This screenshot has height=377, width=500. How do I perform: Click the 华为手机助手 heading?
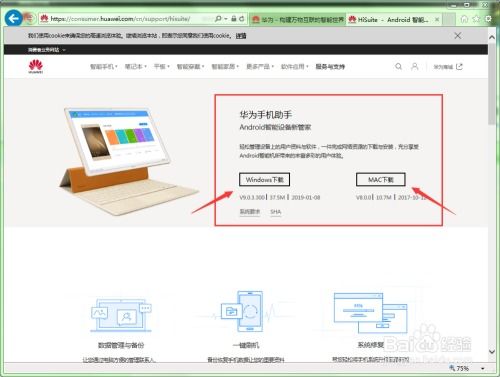266,115
